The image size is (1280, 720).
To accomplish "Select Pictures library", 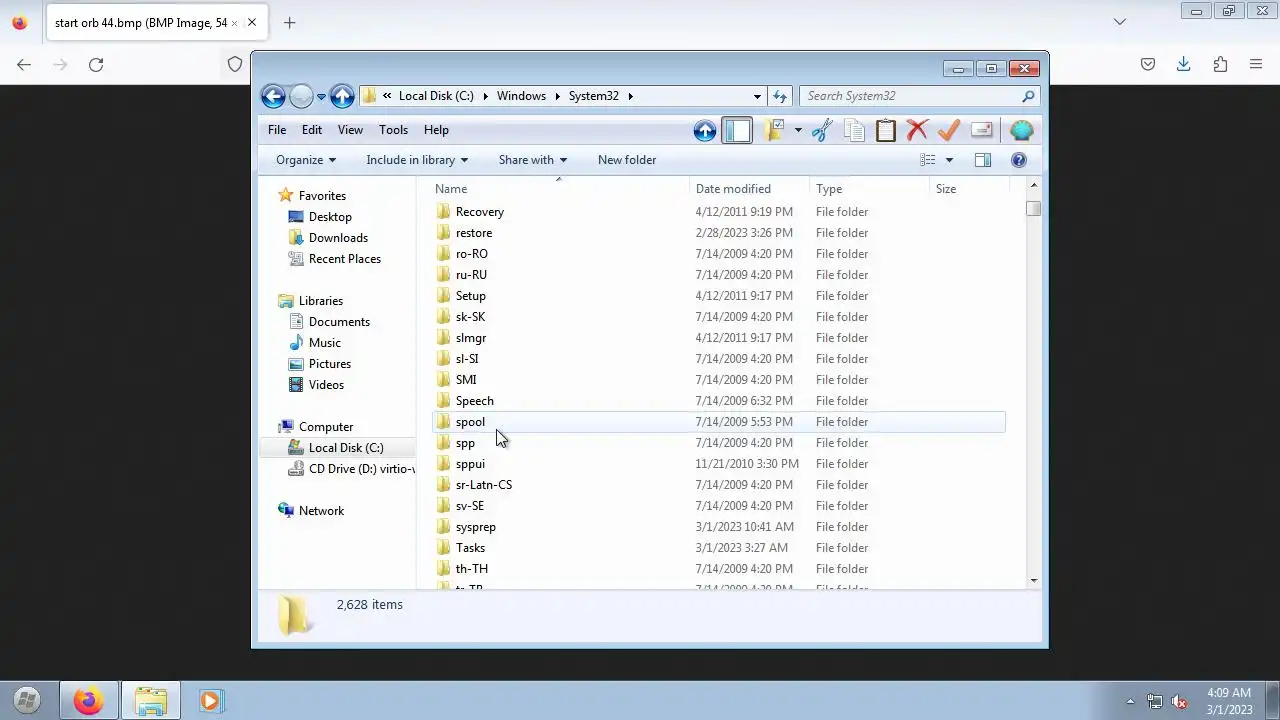I will [x=329, y=364].
